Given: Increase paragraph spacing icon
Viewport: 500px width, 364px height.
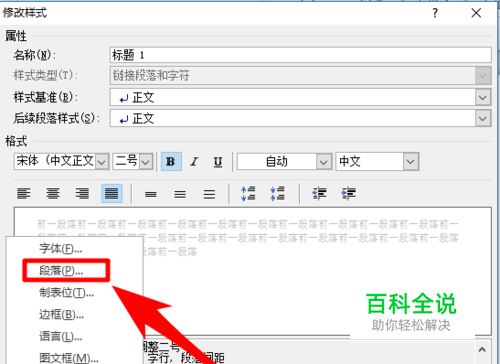Looking at the screenshot, I should pyautogui.click(x=248, y=194).
